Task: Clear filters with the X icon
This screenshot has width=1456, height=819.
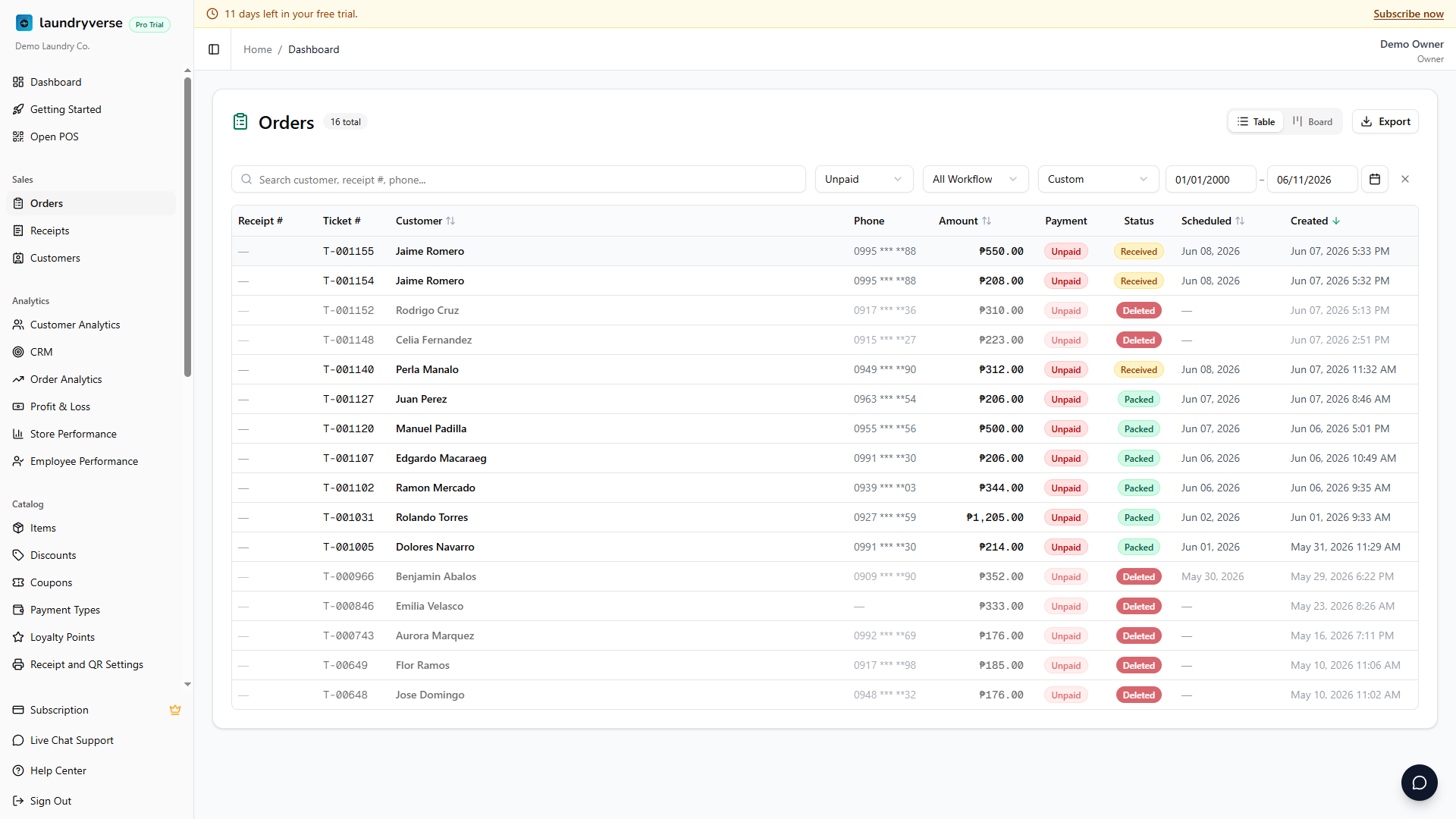Action: [1405, 179]
